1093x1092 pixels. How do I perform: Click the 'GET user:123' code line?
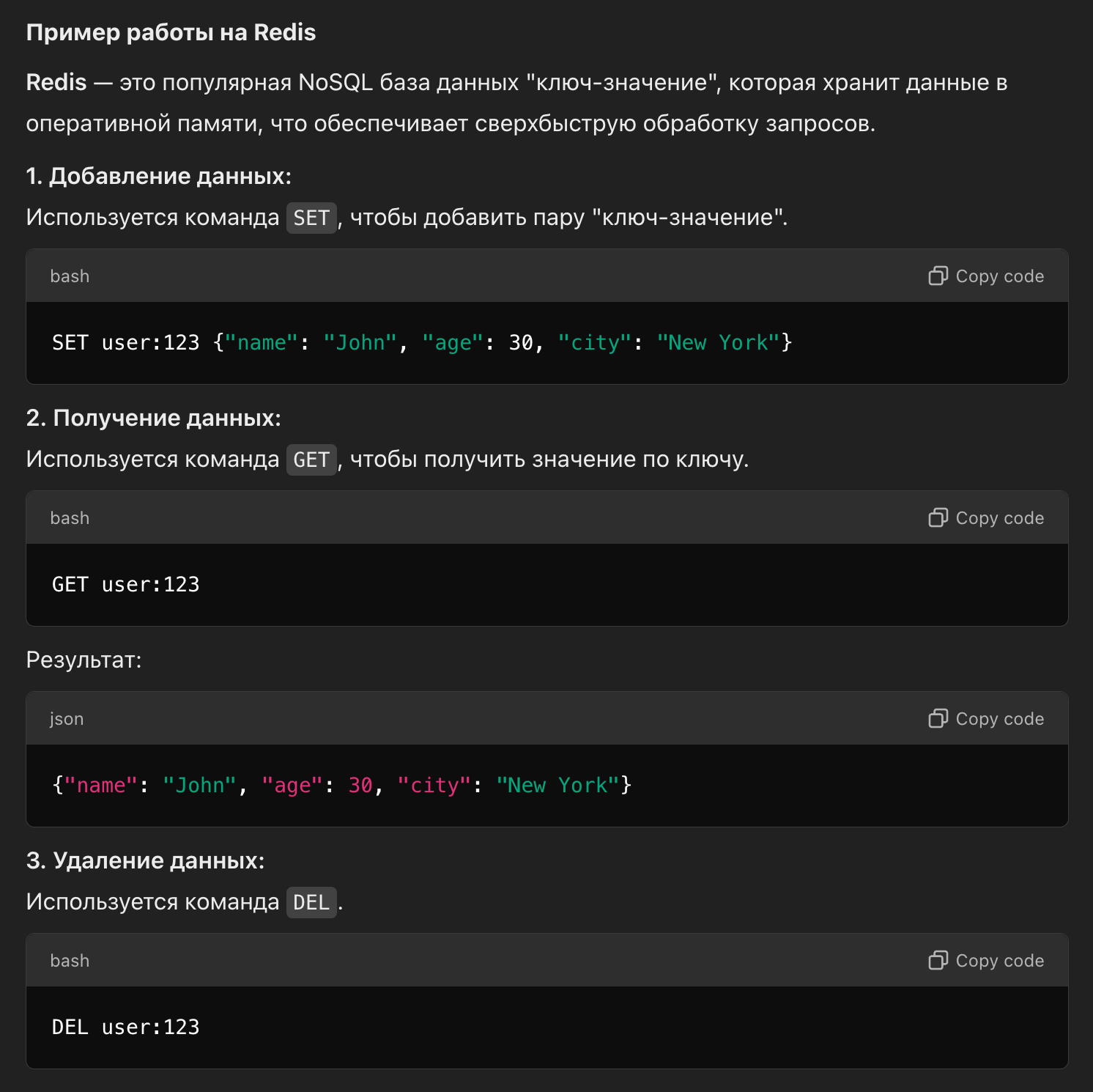pyautogui.click(x=125, y=584)
